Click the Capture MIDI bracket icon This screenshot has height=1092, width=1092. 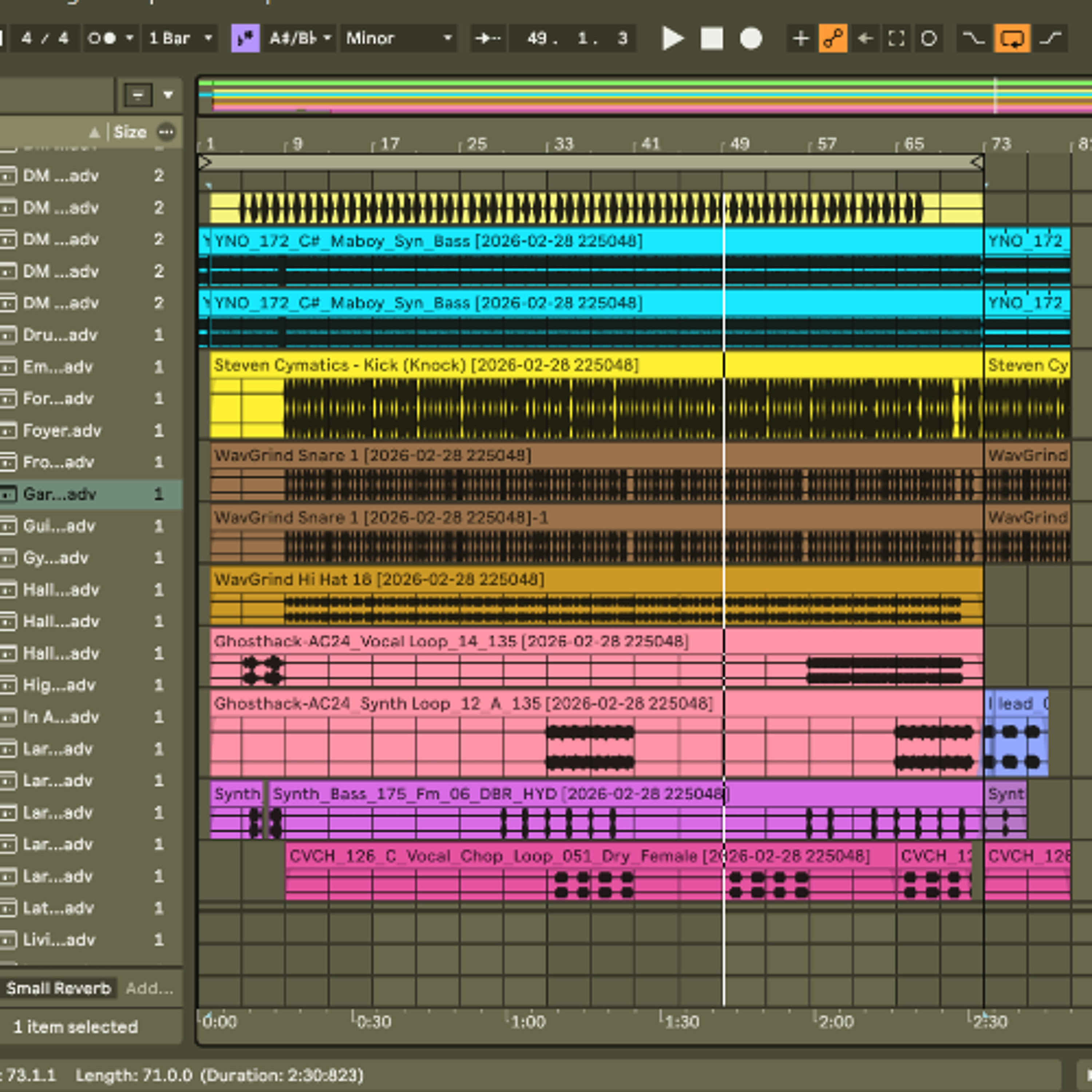[897, 39]
